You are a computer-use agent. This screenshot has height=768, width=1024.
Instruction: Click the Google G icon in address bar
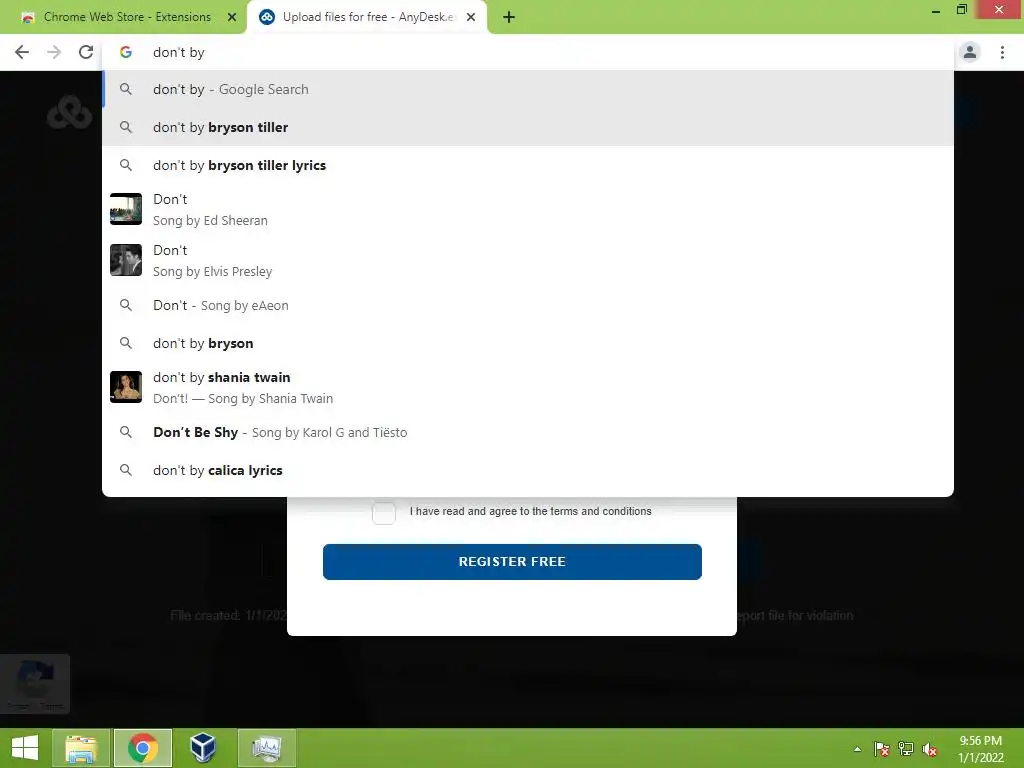pyautogui.click(x=126, y=52)
